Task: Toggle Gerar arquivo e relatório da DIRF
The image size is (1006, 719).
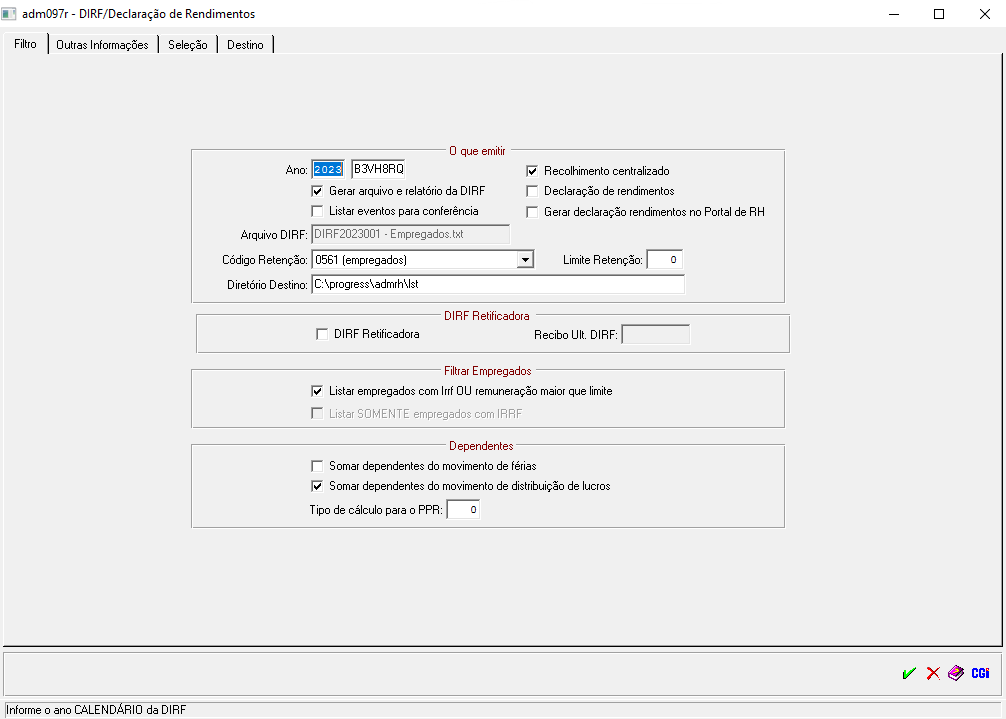Action: [x=317, y=191]
